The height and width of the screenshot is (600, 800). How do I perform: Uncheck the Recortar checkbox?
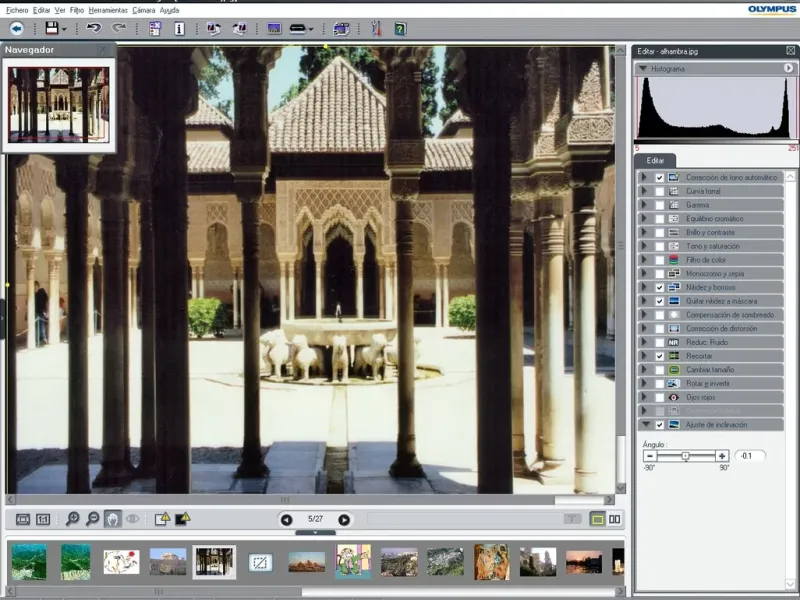click(659, 356)
